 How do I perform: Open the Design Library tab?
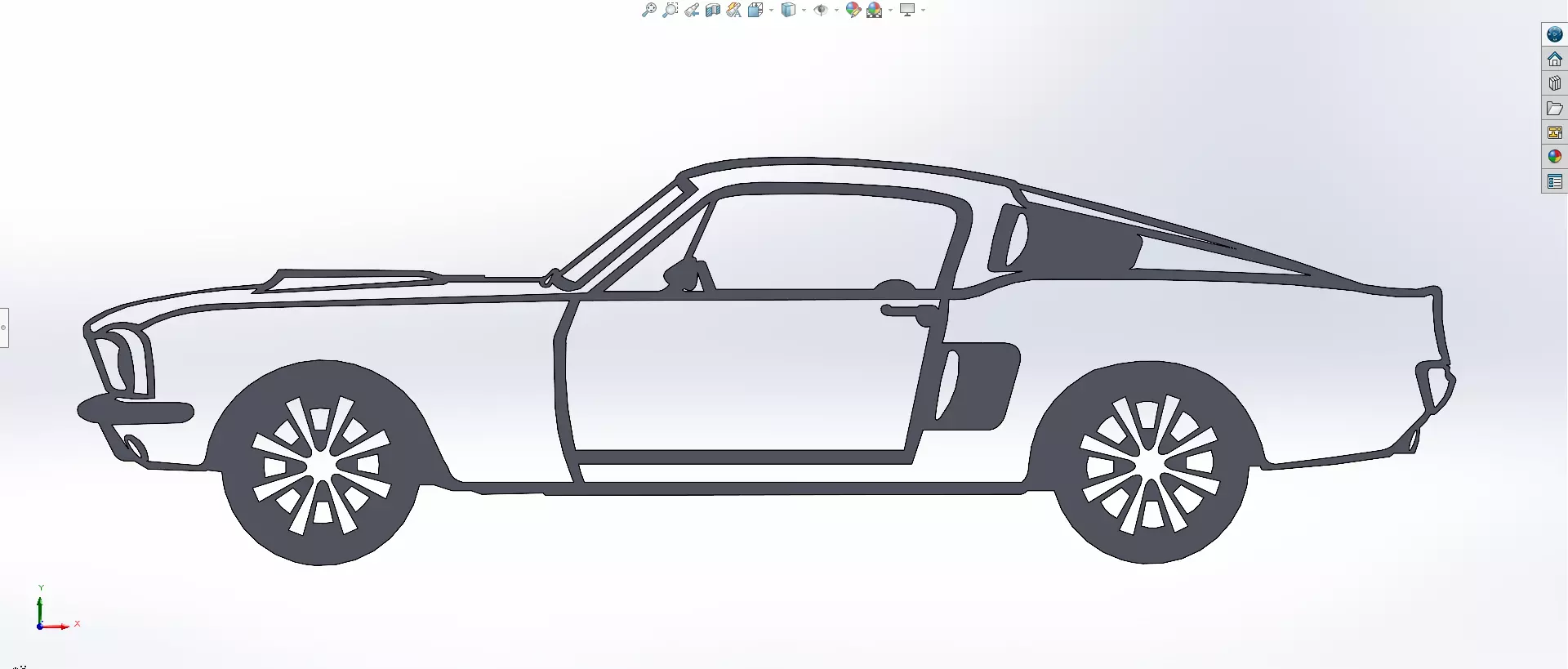click(1555, 83)
